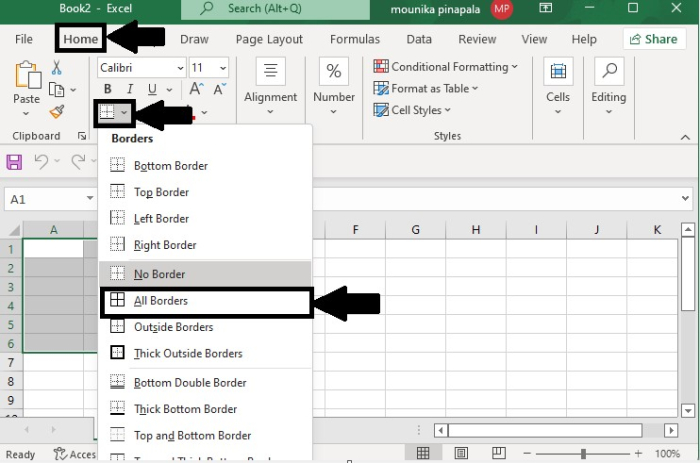Screen dimensions: 700x463
Task: Open the Name Box dropdown arrow
Action: (x=90, y=198)
